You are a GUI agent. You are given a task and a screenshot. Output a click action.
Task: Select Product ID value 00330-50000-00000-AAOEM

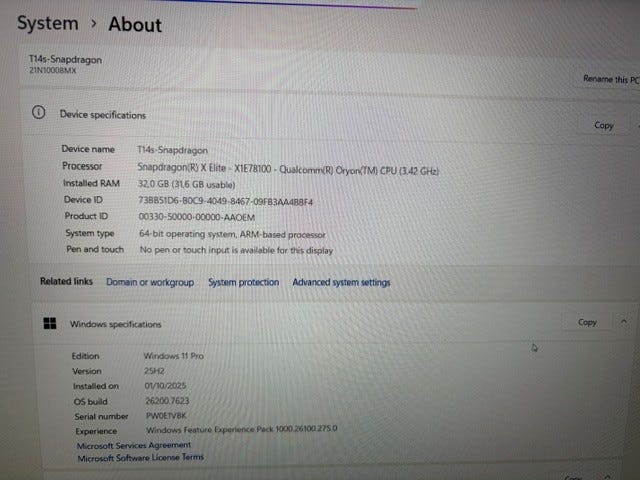coord(197,217)
